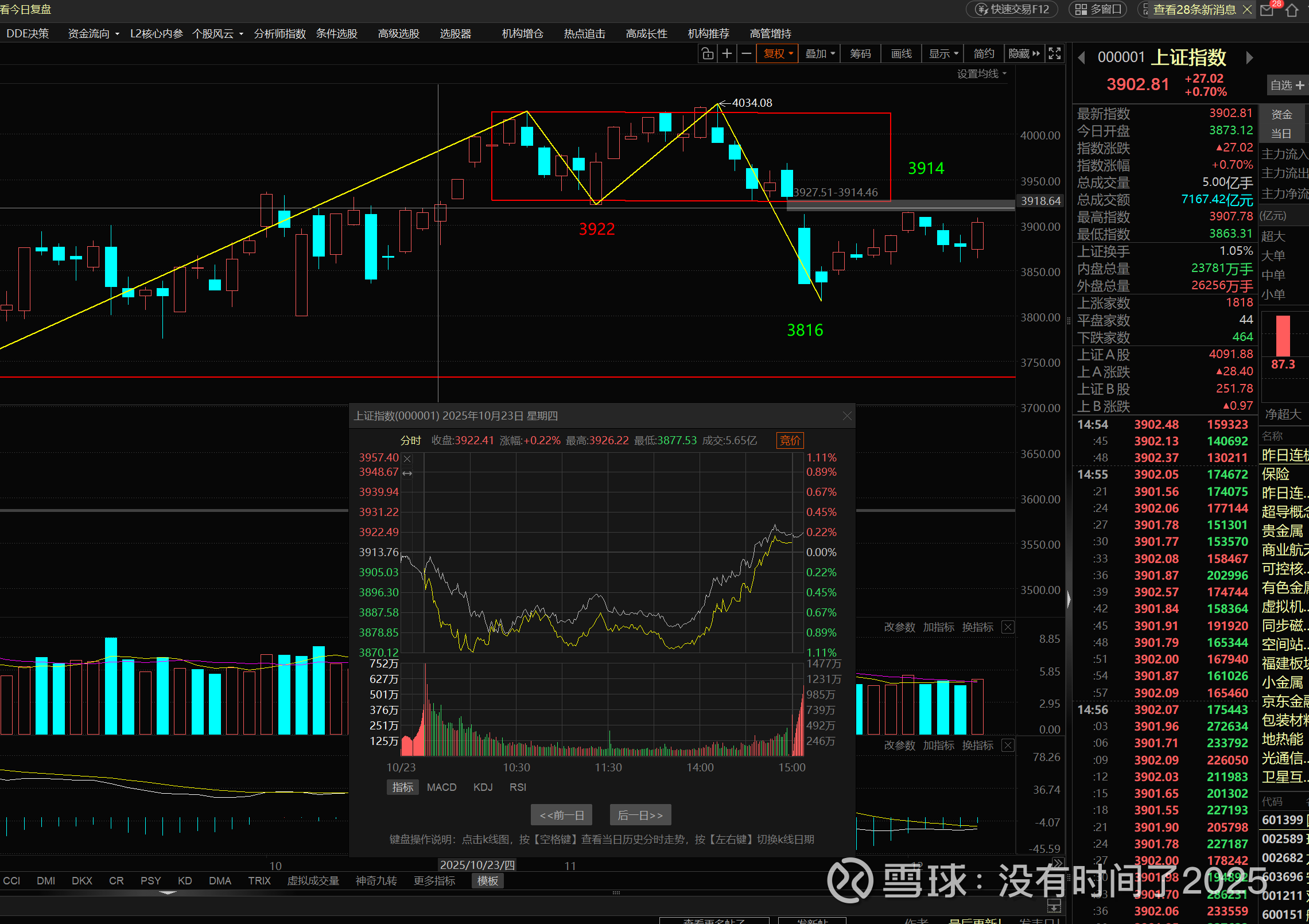Screen dimensions: 1309x924
Task: Open the mail messages icon
Action: [x=1267, y=10]
